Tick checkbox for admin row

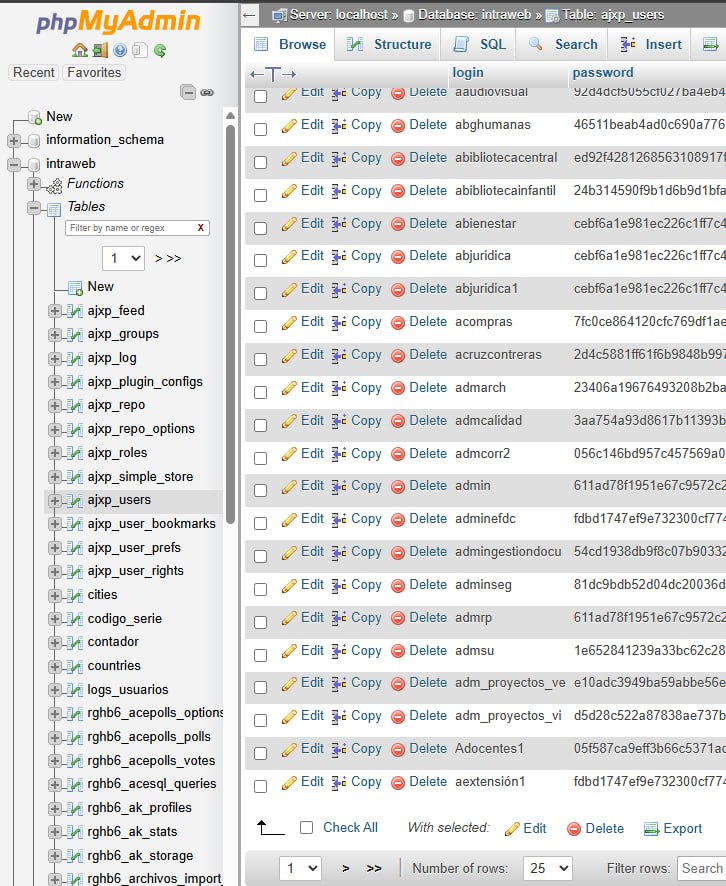[260, 490]
